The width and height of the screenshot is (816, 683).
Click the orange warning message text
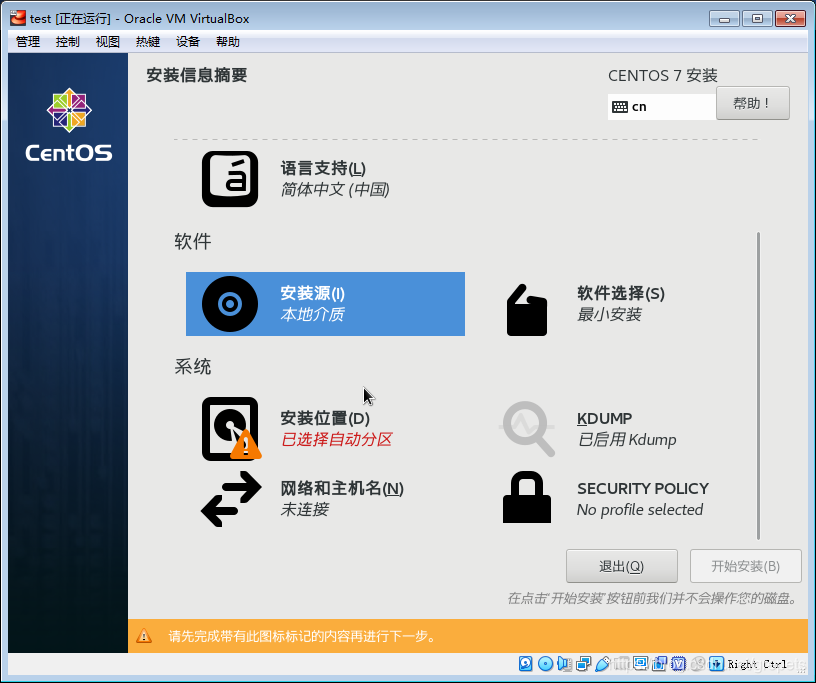pyautogui.click(x=302, y=636)
